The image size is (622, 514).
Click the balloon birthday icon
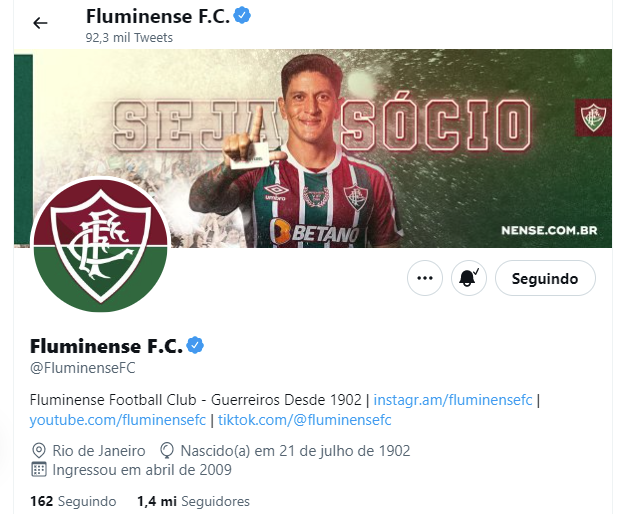click(167, 451)
